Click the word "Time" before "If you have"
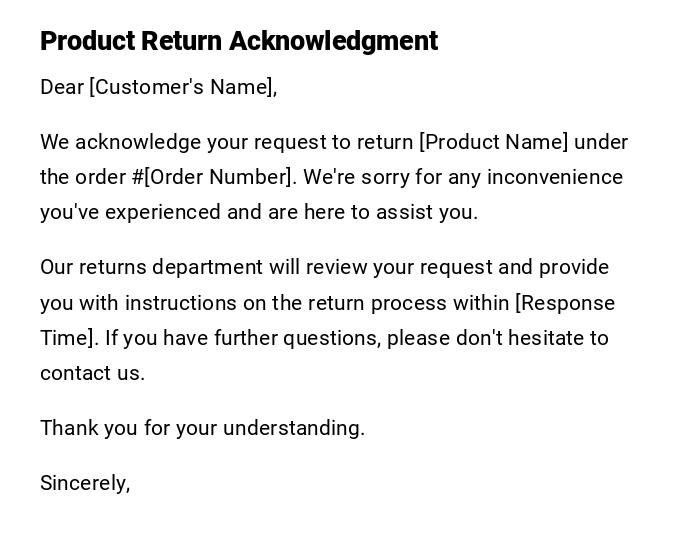 pos(64,338)
